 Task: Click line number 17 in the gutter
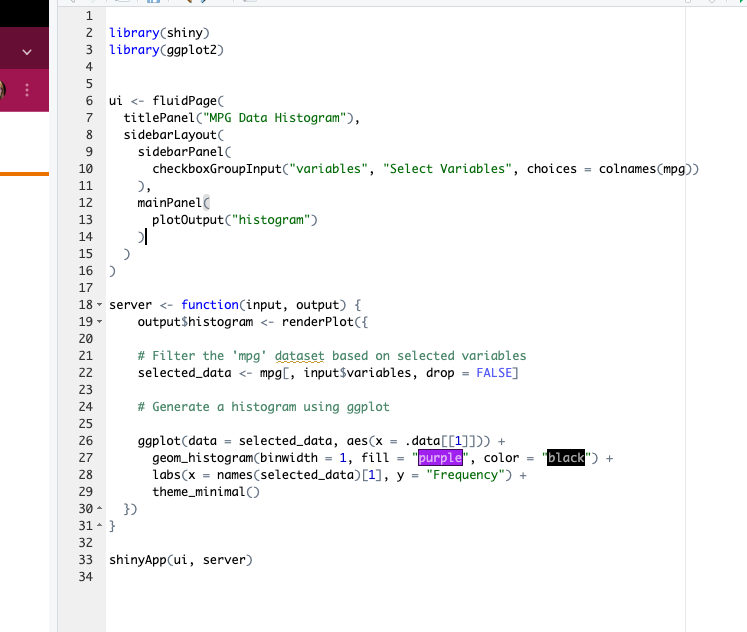click(x=86, y=288)
